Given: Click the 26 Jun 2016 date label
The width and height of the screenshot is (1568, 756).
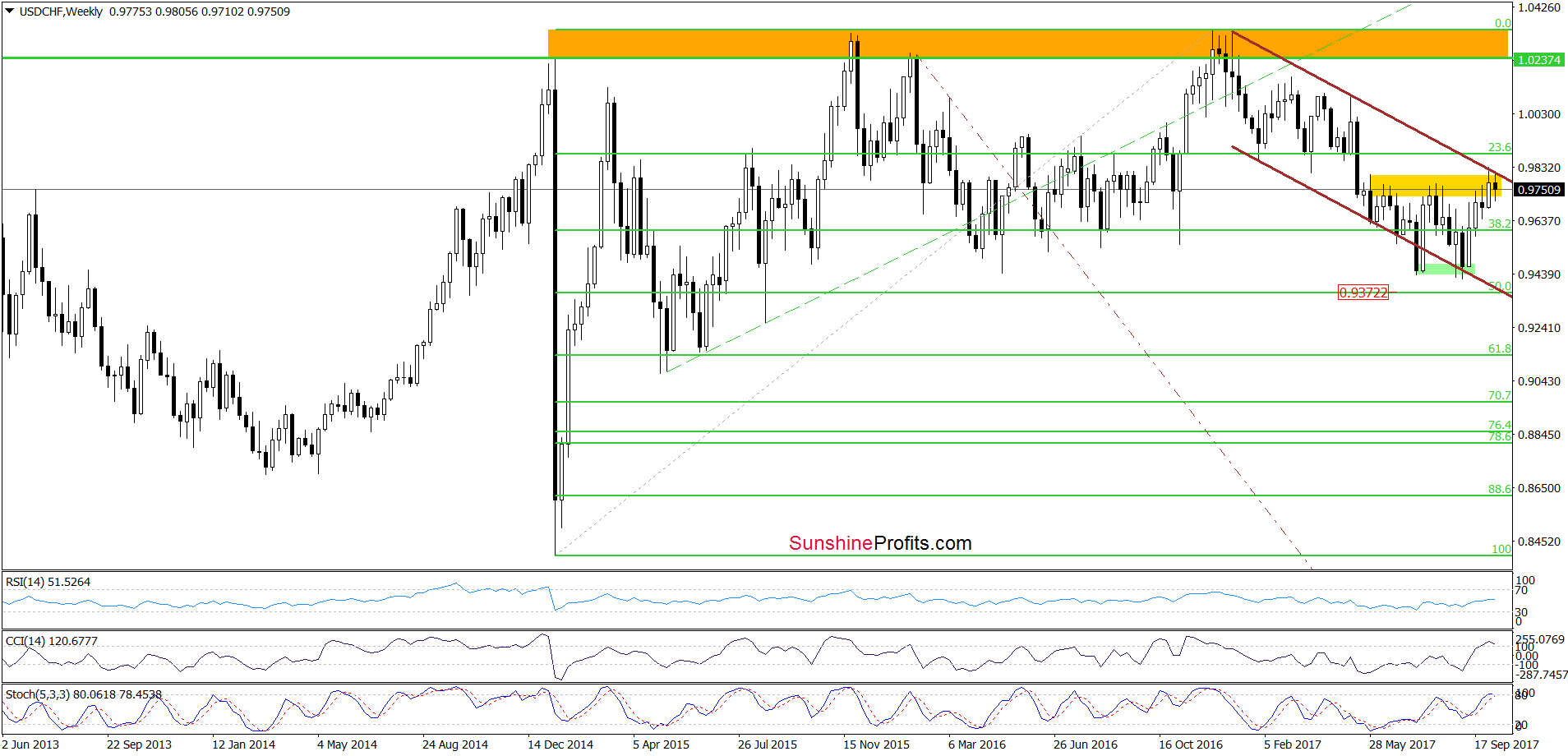Looking at the screenshot, I should coord(1086,744).
